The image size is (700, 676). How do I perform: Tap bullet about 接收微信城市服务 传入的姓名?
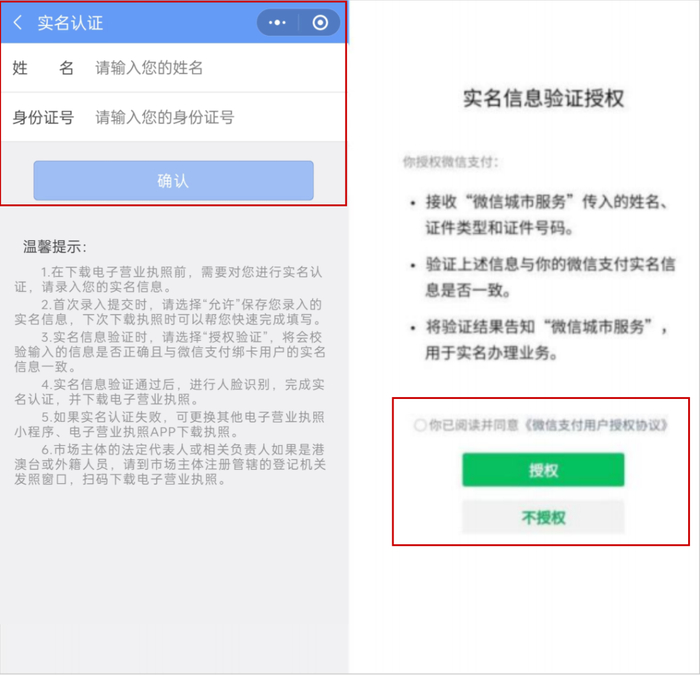[x=547, y=215]
